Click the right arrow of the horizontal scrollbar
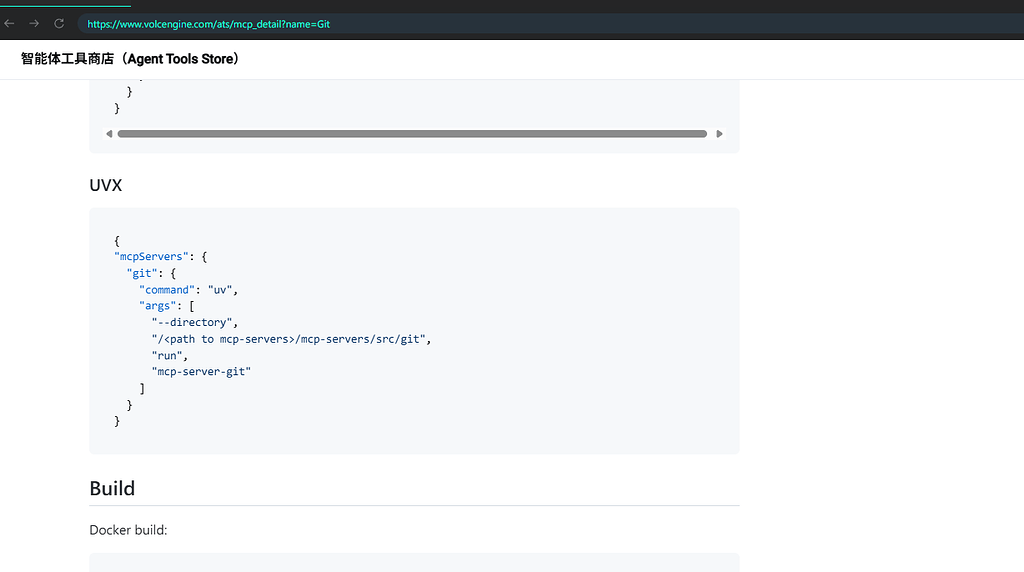 [x=719, y=134]
